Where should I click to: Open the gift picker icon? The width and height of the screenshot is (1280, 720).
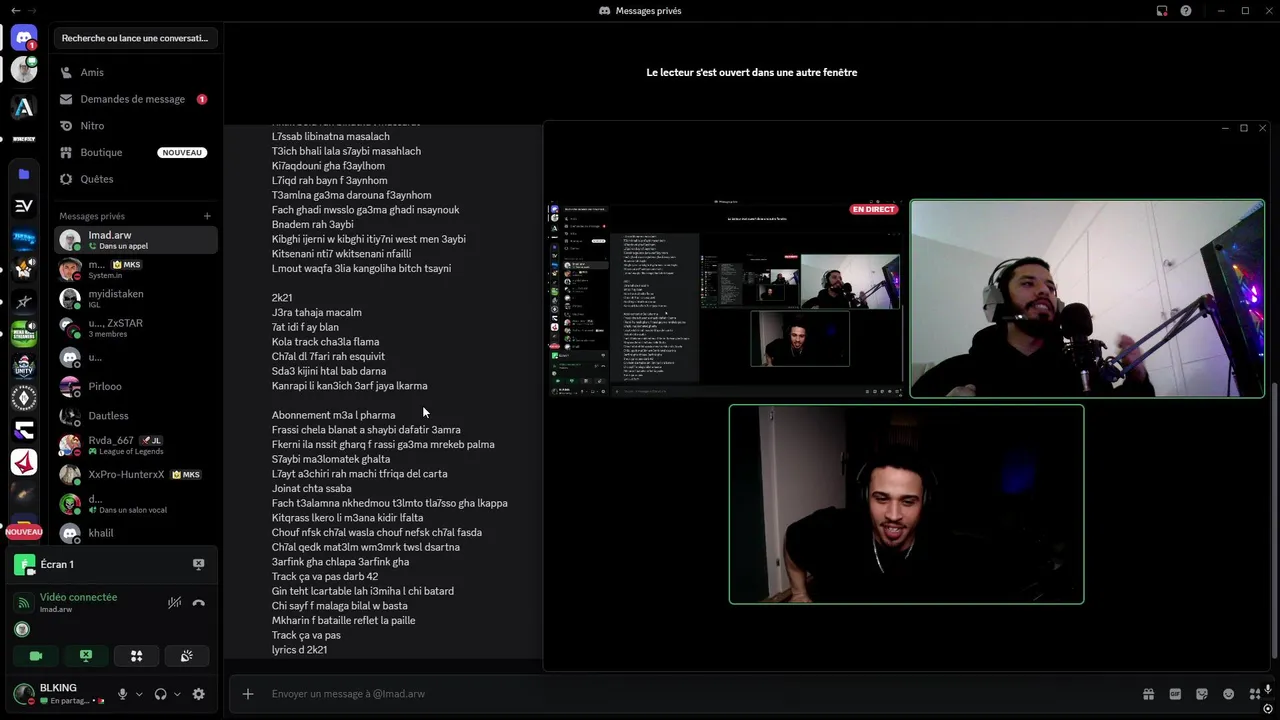(1149, 694)
